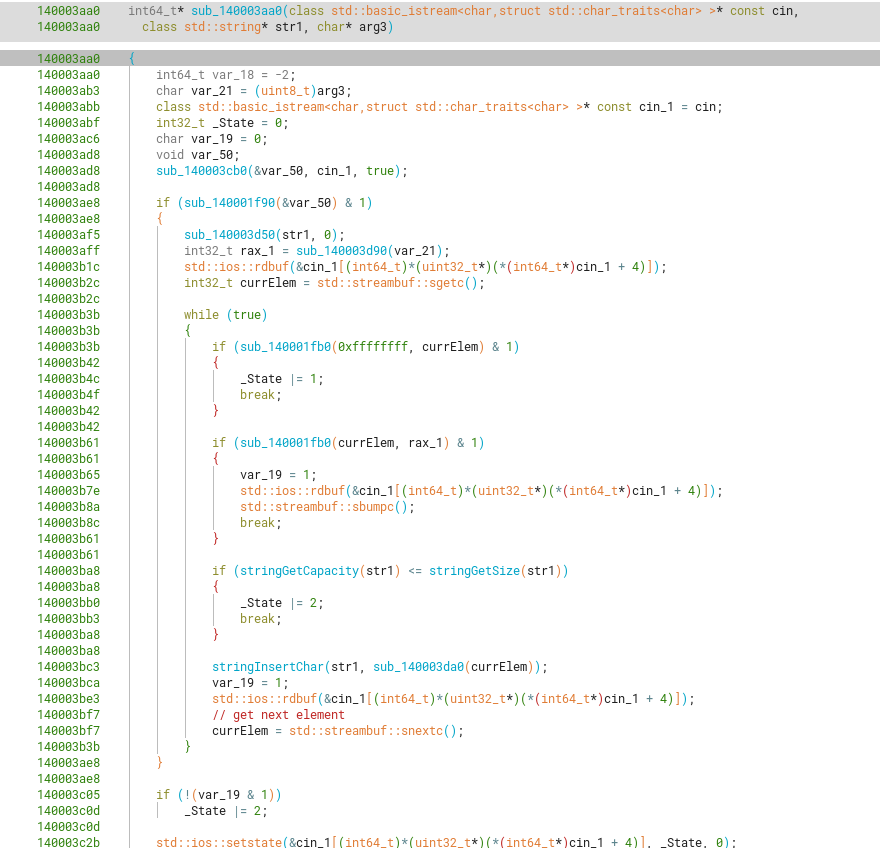Select the str1 parameter in function signature

tap(288, 27)
